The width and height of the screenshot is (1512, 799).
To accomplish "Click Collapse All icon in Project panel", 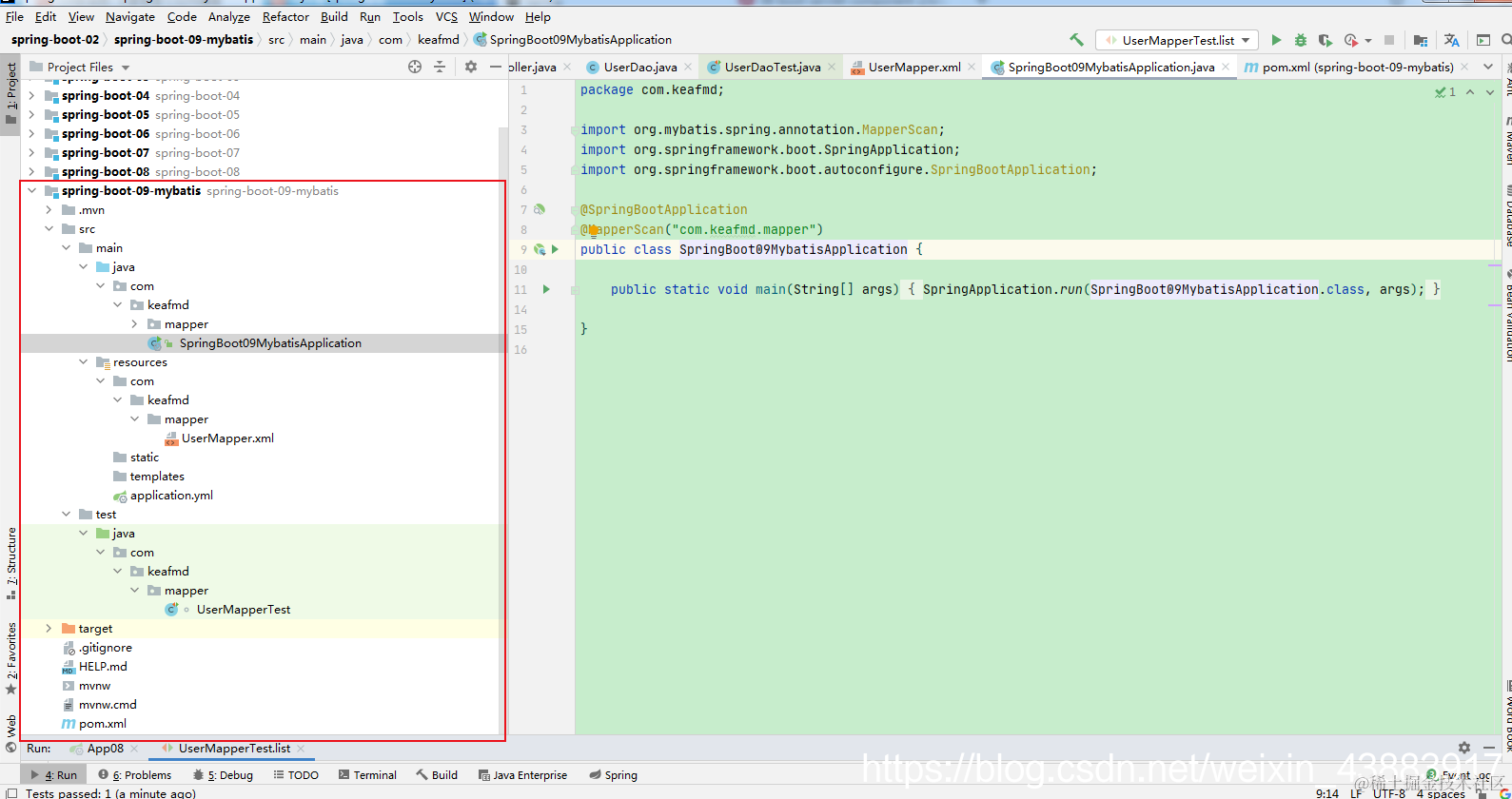I will pos(440,67).
